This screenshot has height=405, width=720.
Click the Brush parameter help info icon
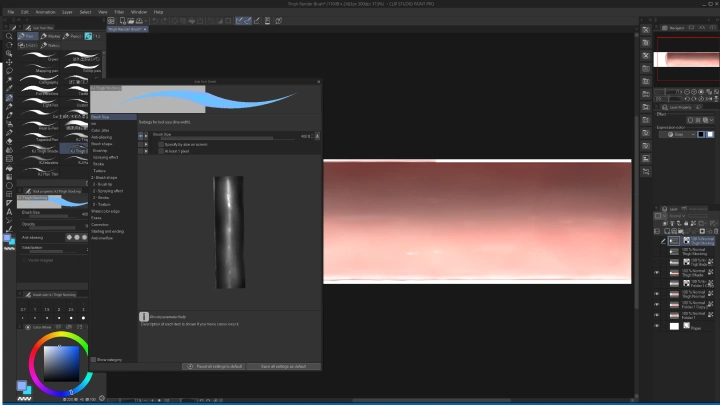pos(144,316)
